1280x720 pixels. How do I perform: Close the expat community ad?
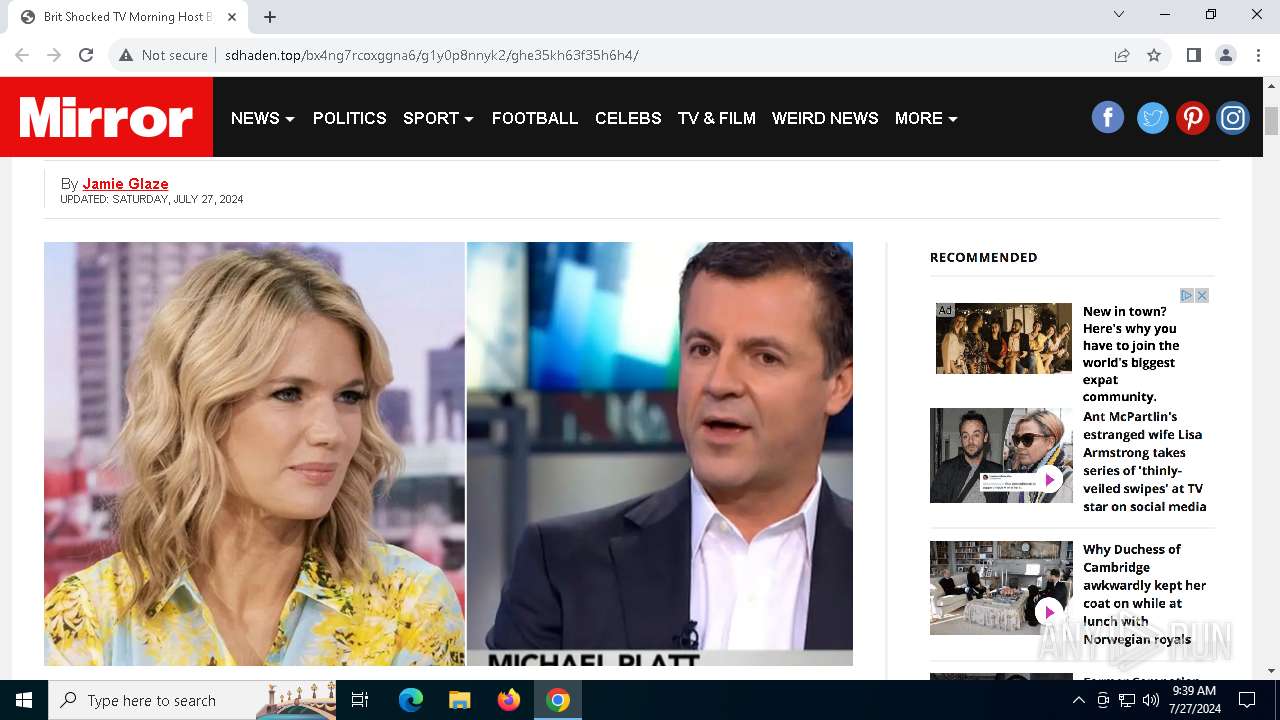[1202, 295]
